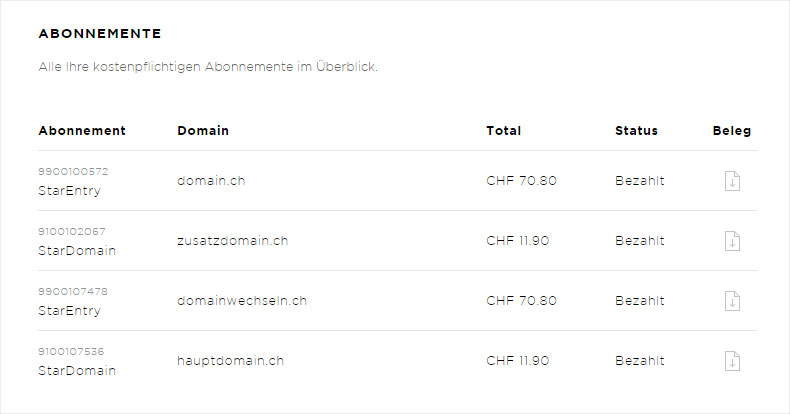The height and width of the screenshot is (414, 790).
Task: Download receipt for zusatzdomain.ch subscription
Action: pos(732,241)
